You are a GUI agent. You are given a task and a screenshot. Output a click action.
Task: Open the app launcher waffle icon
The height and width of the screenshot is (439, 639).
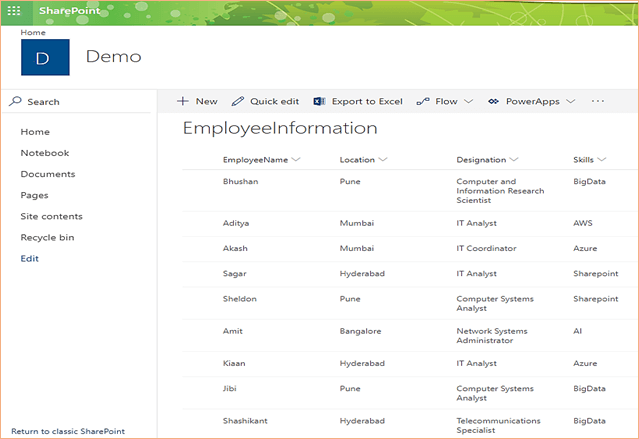(x=14, y=11)
